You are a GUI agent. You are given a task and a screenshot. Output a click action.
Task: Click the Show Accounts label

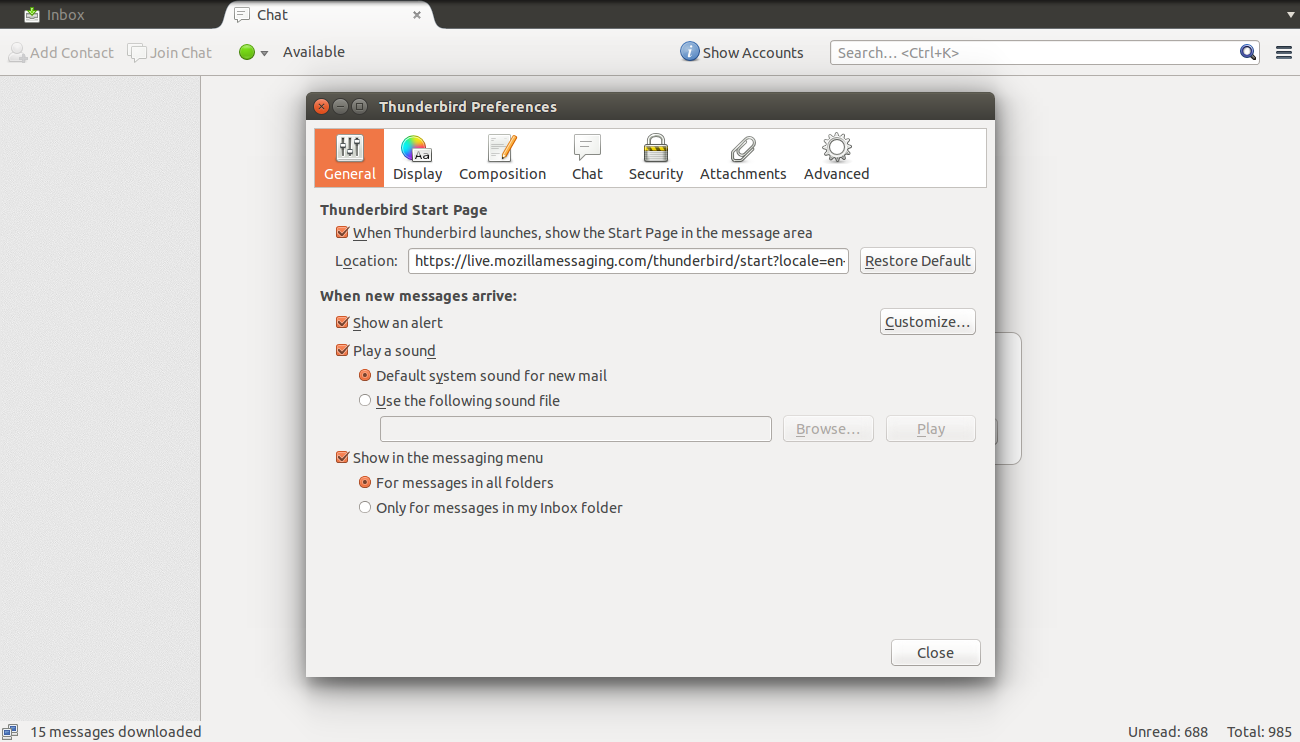tap(753, 53)
